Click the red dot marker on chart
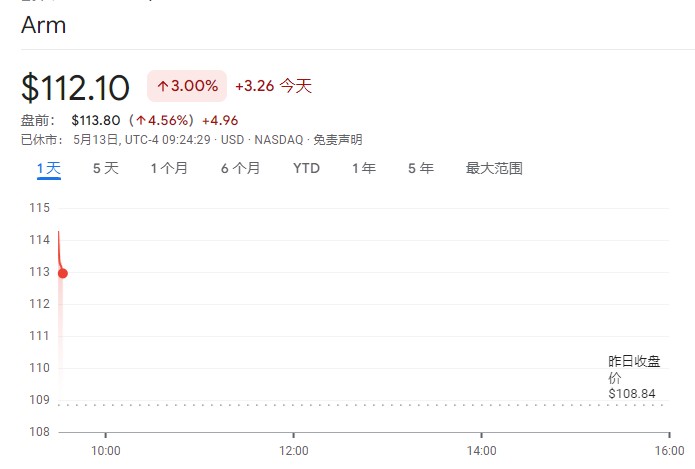This screenshot has height=469, width=695. coord(62,273)
